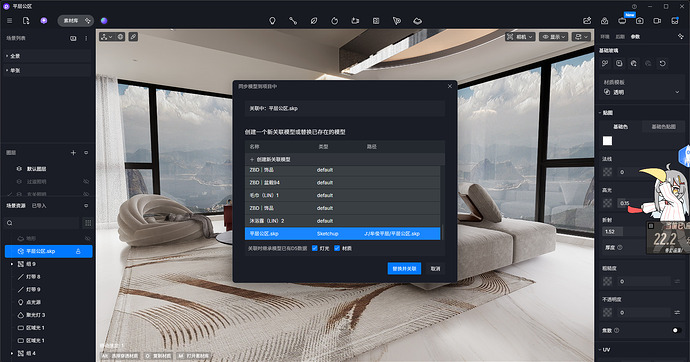Switch to the 参数 tab
Image resolution: width=690 pixels, height=362 pixels.
(635, 37)
